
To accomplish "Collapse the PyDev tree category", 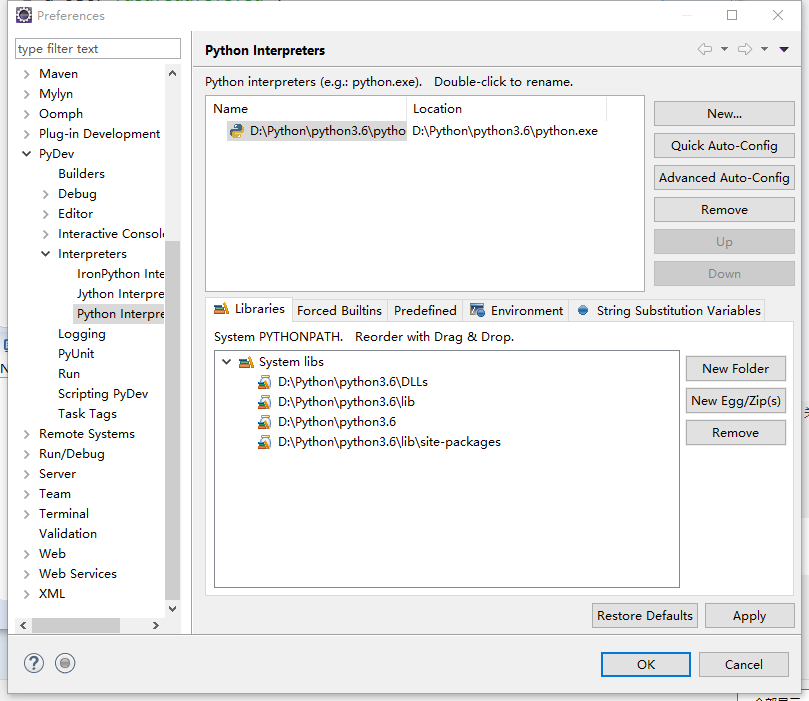I will 27,154.
